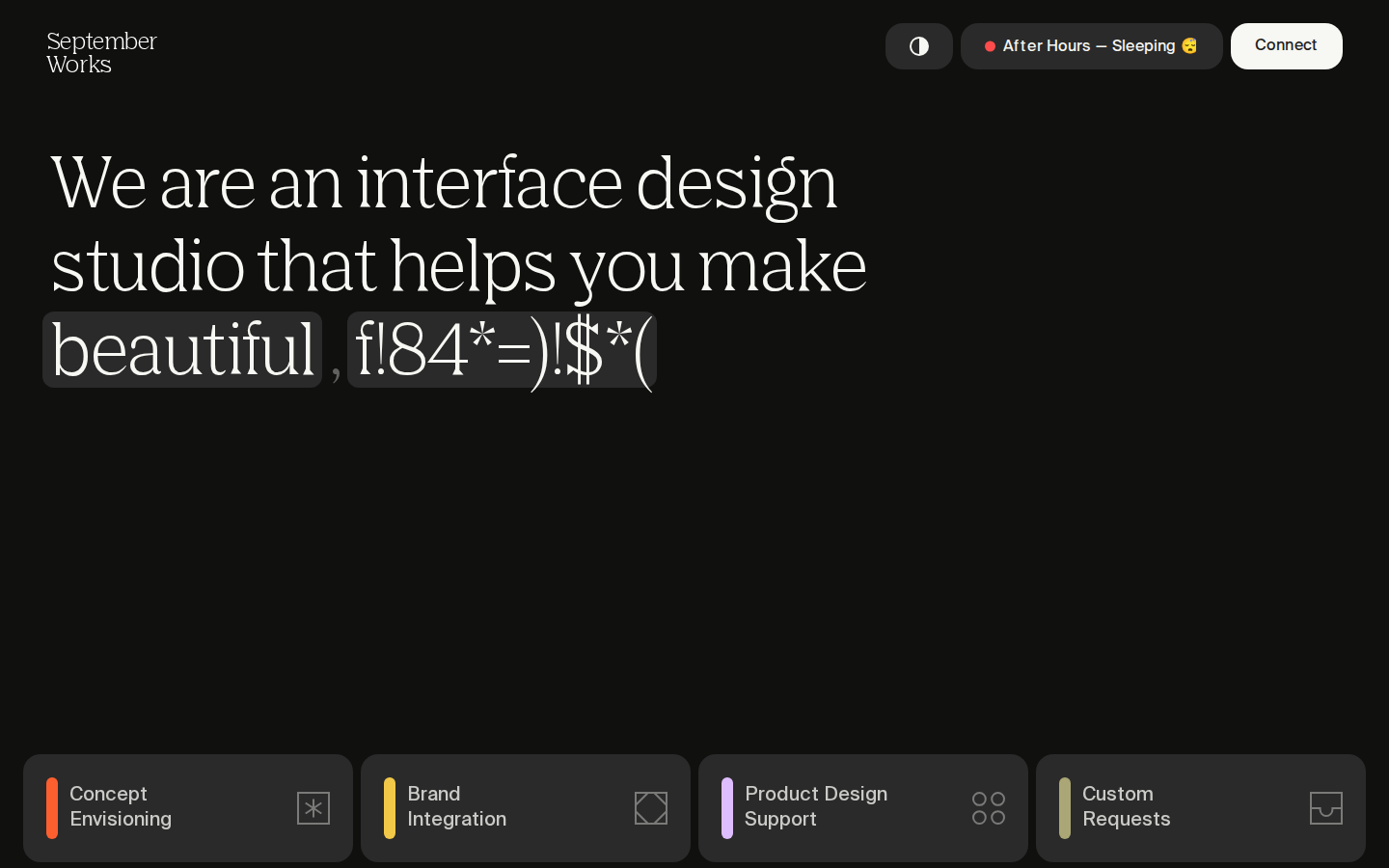
Task: Click the sleeping face emoji in status
Action: click(x=1189, y=46)
